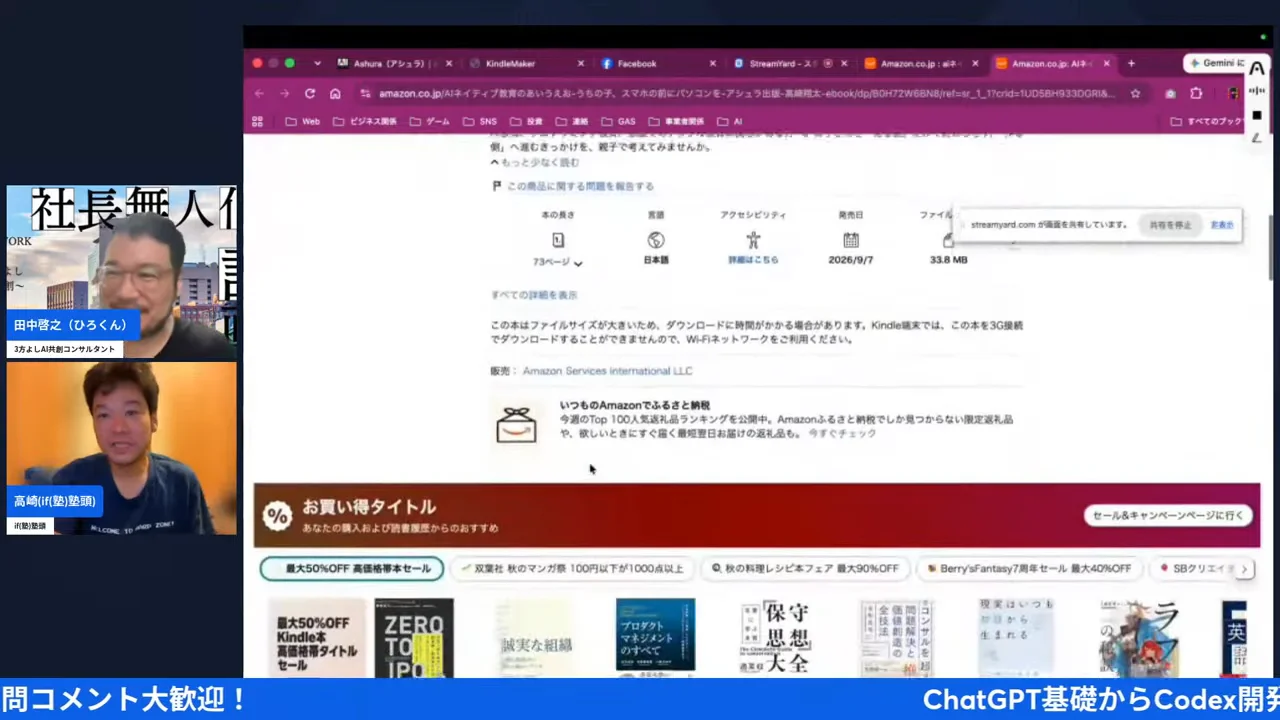Image resolution: width=1280 pixels, height=720 pixels.
Task: Open the 誠実な組織 book cover
Action: click(535, 638)
